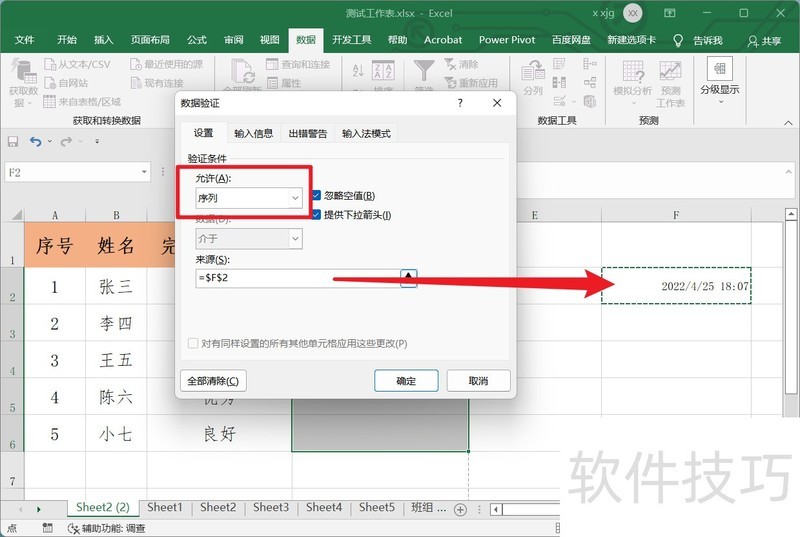Open Existing Connections (现有连接)
The width and height of the screenshot is (800, 537).
coord(157,83)
